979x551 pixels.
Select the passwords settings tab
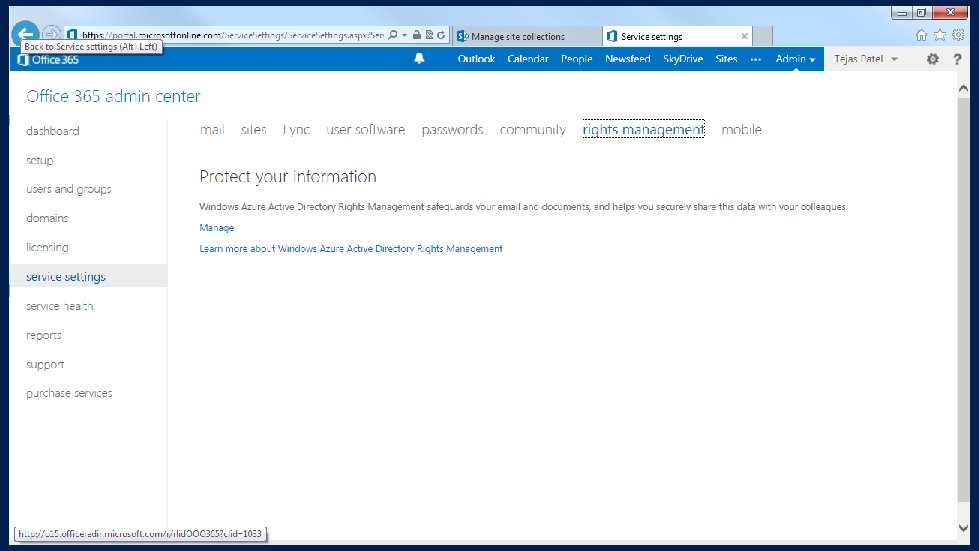click(452, 130)
